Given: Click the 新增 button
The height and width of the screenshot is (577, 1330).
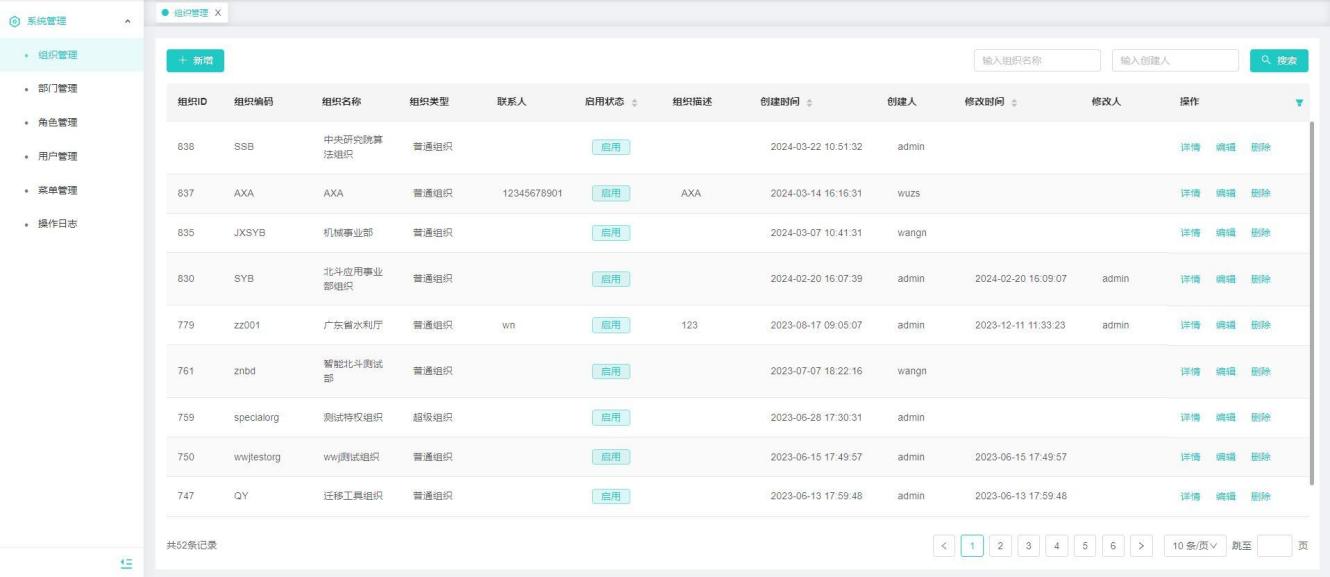Looking at the screenshot, I should [195, 61].
